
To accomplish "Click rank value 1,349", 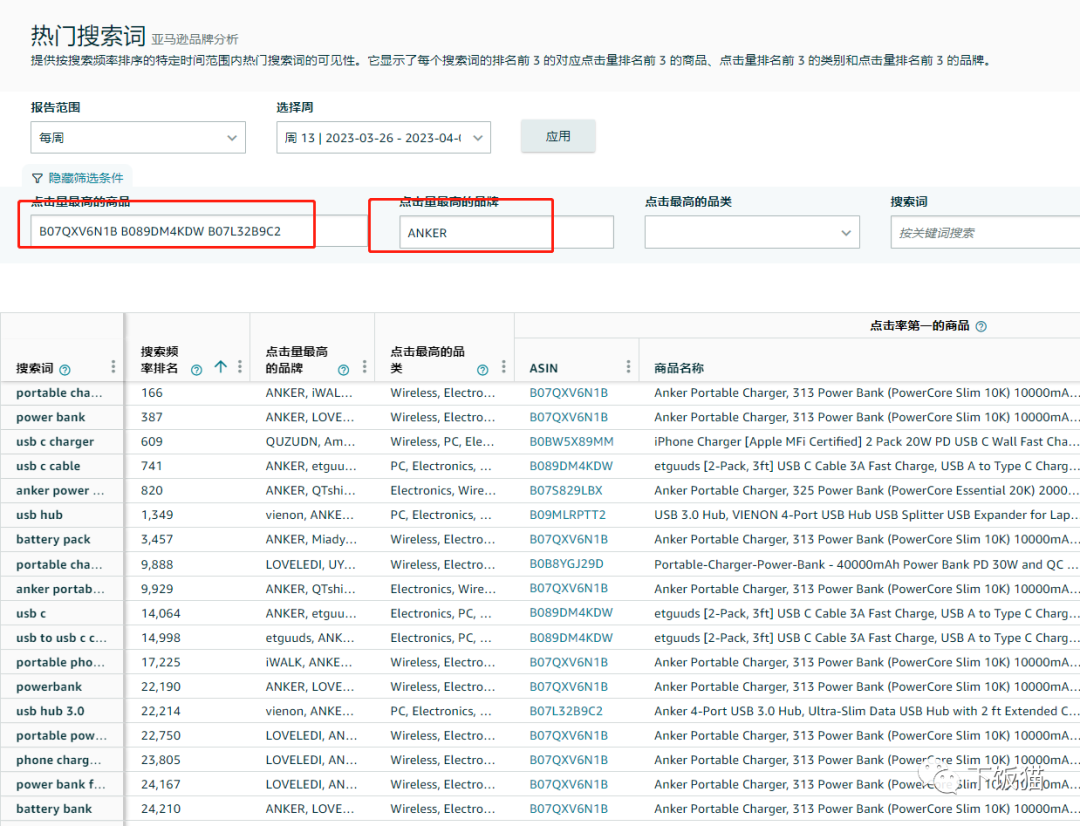I will coord(157,515).
